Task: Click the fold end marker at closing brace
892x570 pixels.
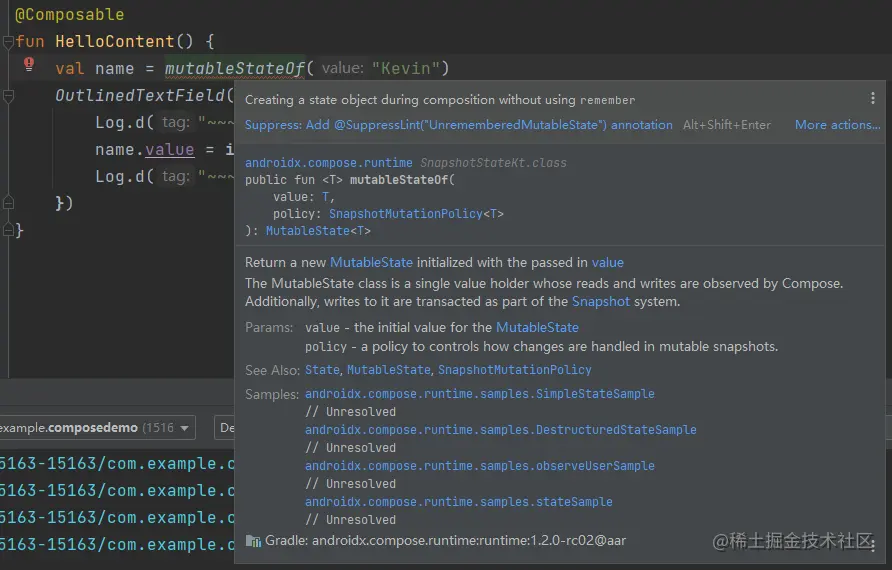Action: (8, 230)
